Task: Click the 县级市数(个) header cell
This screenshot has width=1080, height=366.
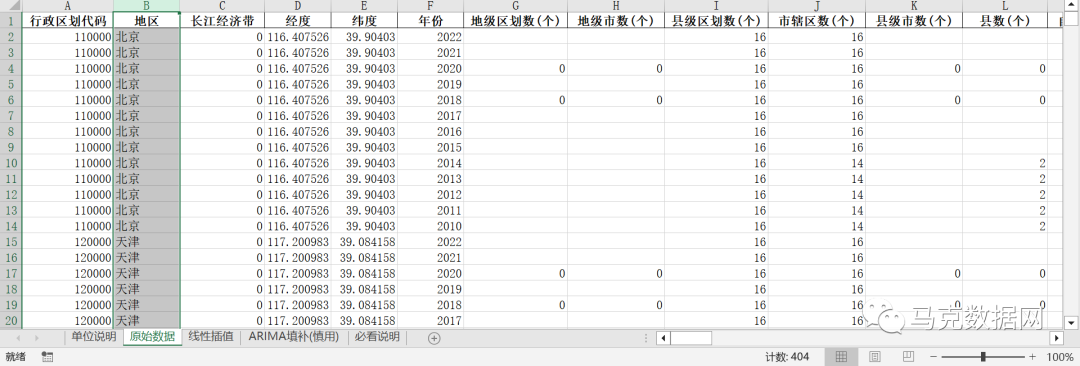Action: [x=914, y=21]
